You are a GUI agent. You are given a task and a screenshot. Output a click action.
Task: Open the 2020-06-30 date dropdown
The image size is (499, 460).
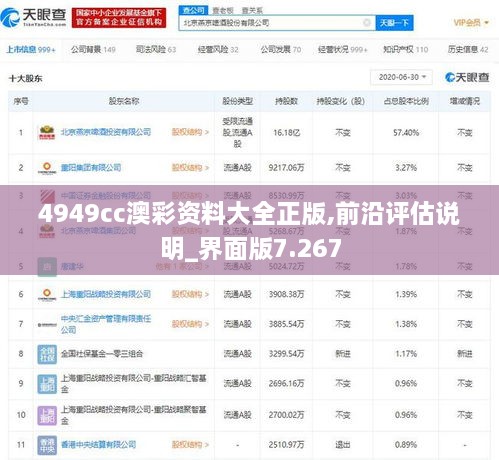[401, 77]
